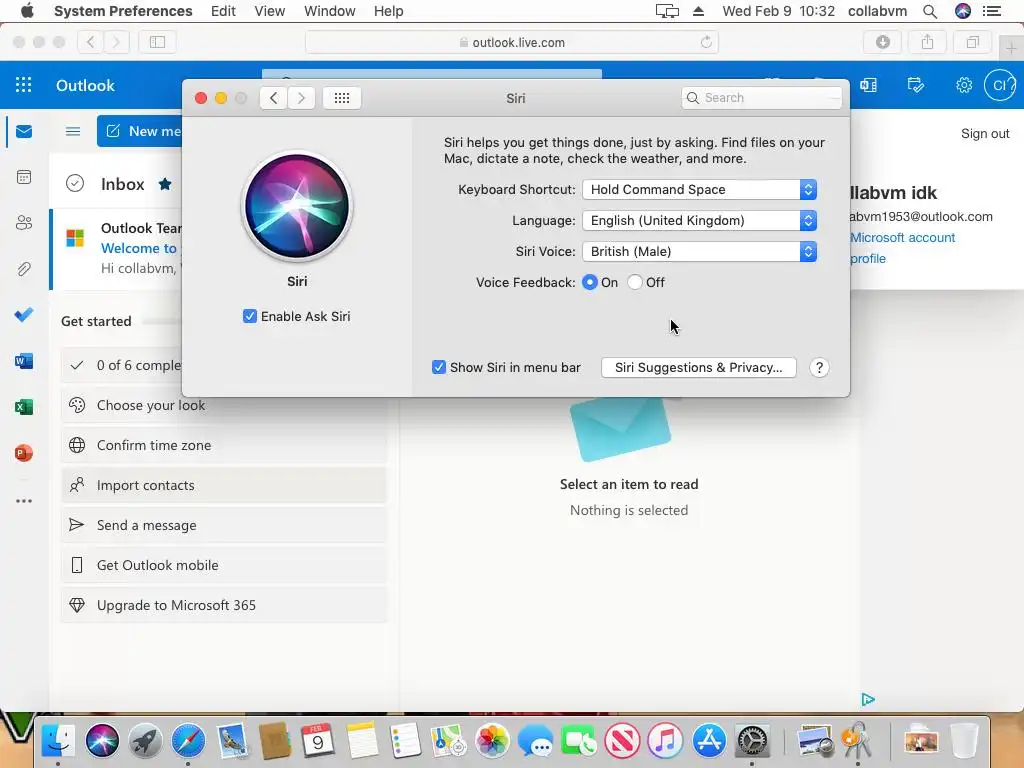
Task: Click Sign out in Outlook account panel
Action: [985, 134]
